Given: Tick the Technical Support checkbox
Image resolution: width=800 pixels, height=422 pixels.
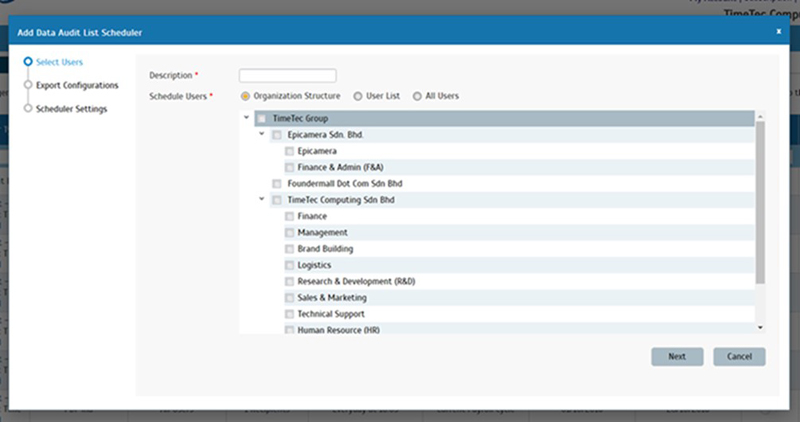Looking at the screenshot, I should (x=289, y=314).
